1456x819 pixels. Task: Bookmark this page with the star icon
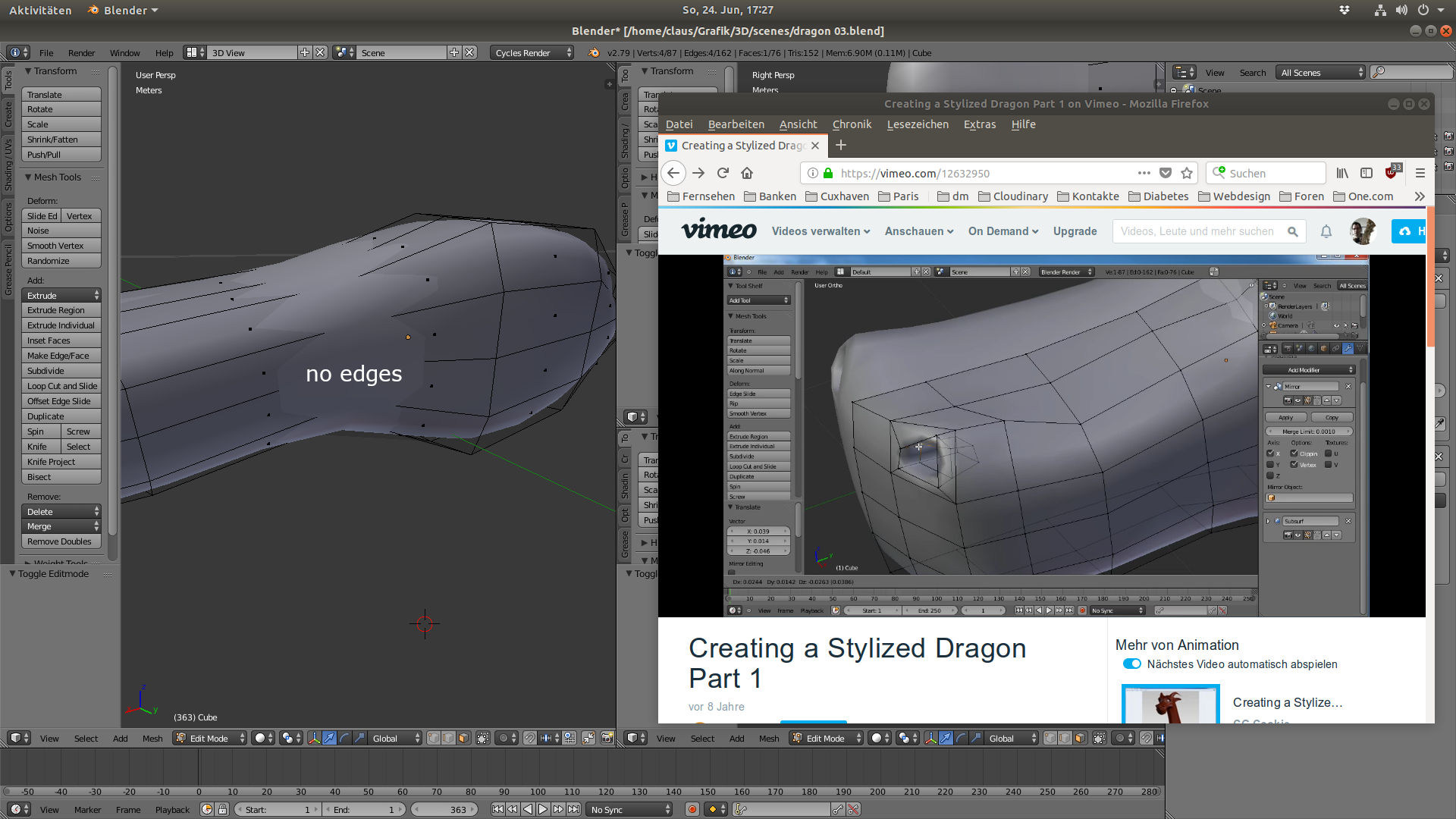pos(1187,173)
